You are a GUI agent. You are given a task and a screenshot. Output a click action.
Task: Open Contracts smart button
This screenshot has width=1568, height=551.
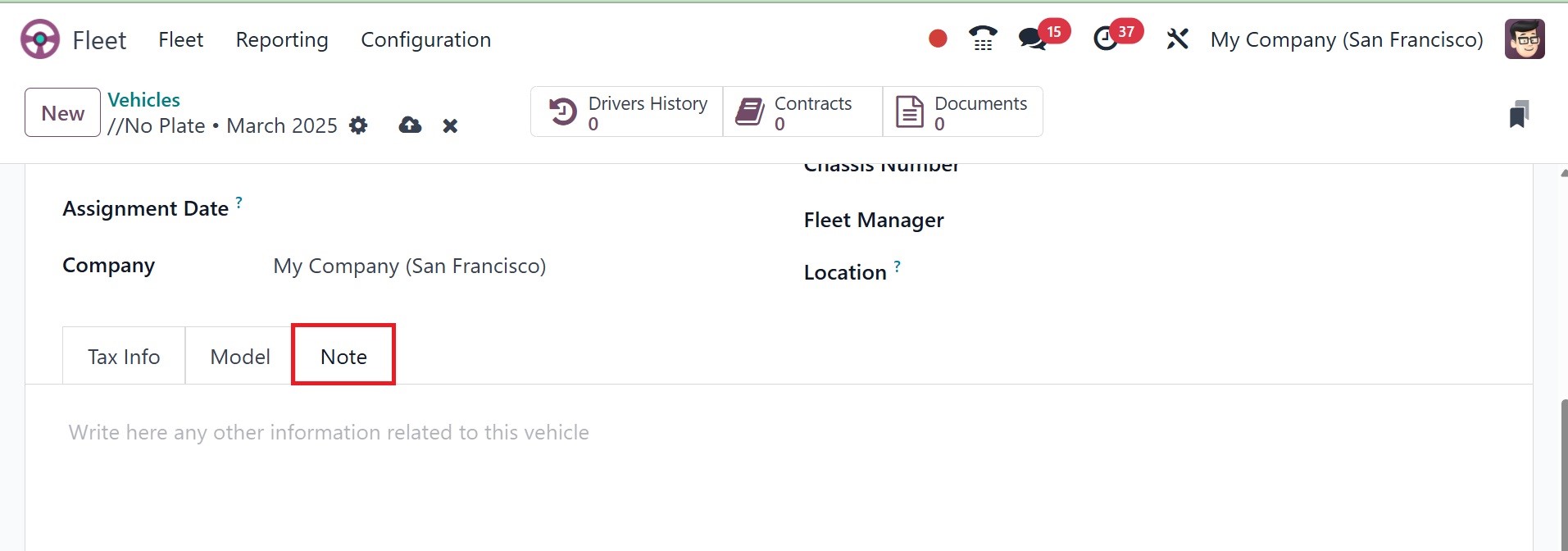point(802,112)
